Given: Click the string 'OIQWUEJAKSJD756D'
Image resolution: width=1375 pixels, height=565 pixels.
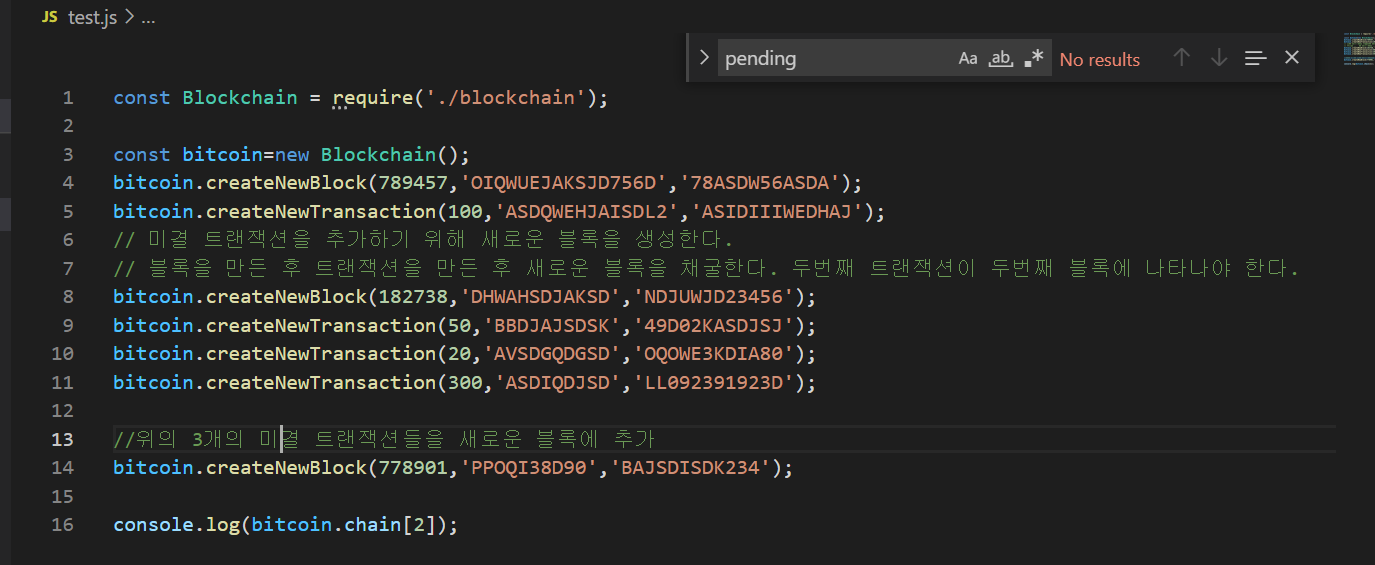Looking at the screenshot, I should (563, 183).
